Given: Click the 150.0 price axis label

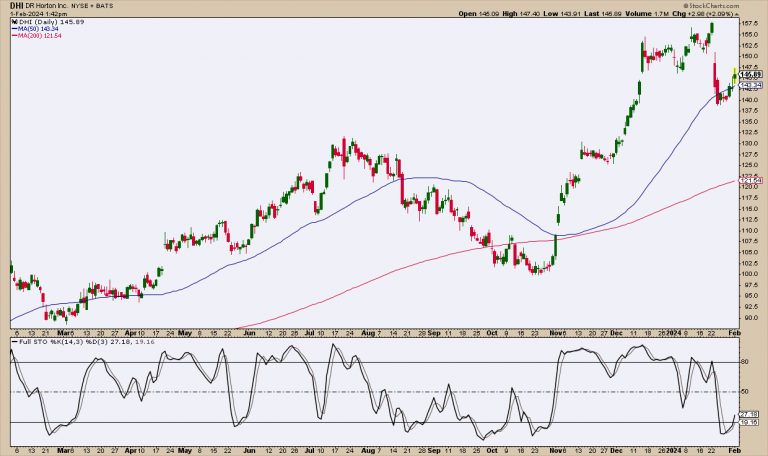Looking at the screenshot, I should coord(750,56).
